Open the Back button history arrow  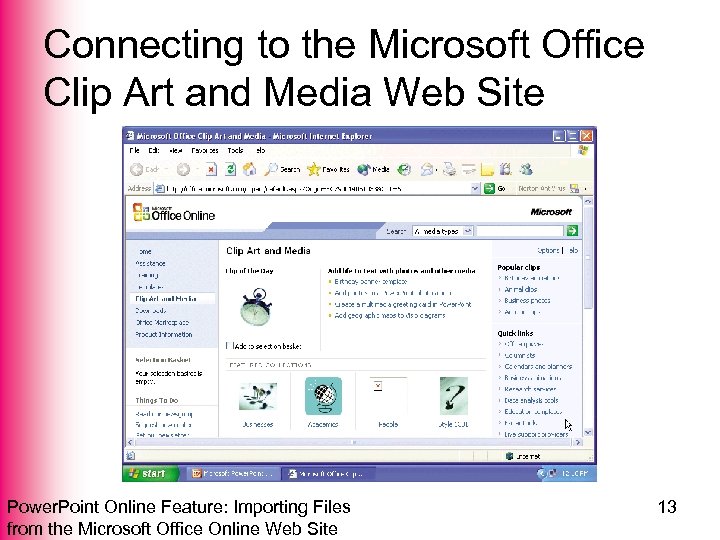(x=167, y=170)
